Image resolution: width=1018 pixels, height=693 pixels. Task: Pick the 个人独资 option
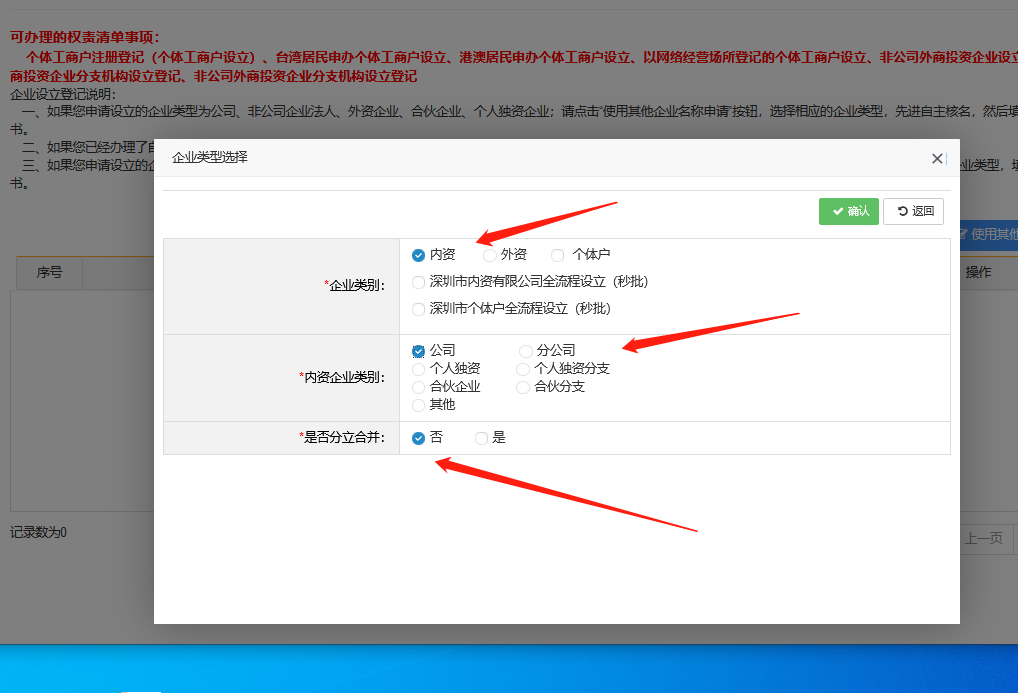pyautogui.click(x=418, y=370)
